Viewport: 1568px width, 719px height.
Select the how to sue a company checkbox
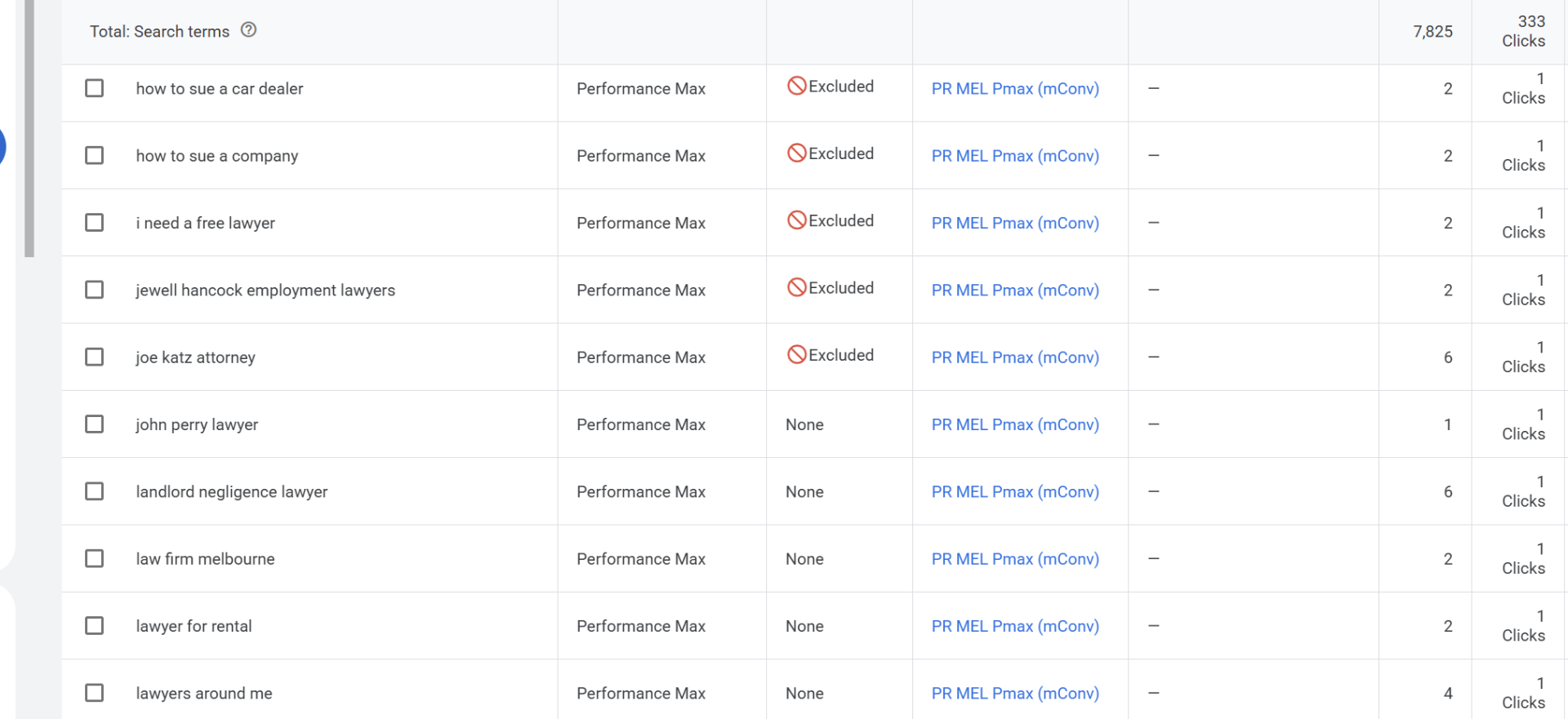point(95,155)
